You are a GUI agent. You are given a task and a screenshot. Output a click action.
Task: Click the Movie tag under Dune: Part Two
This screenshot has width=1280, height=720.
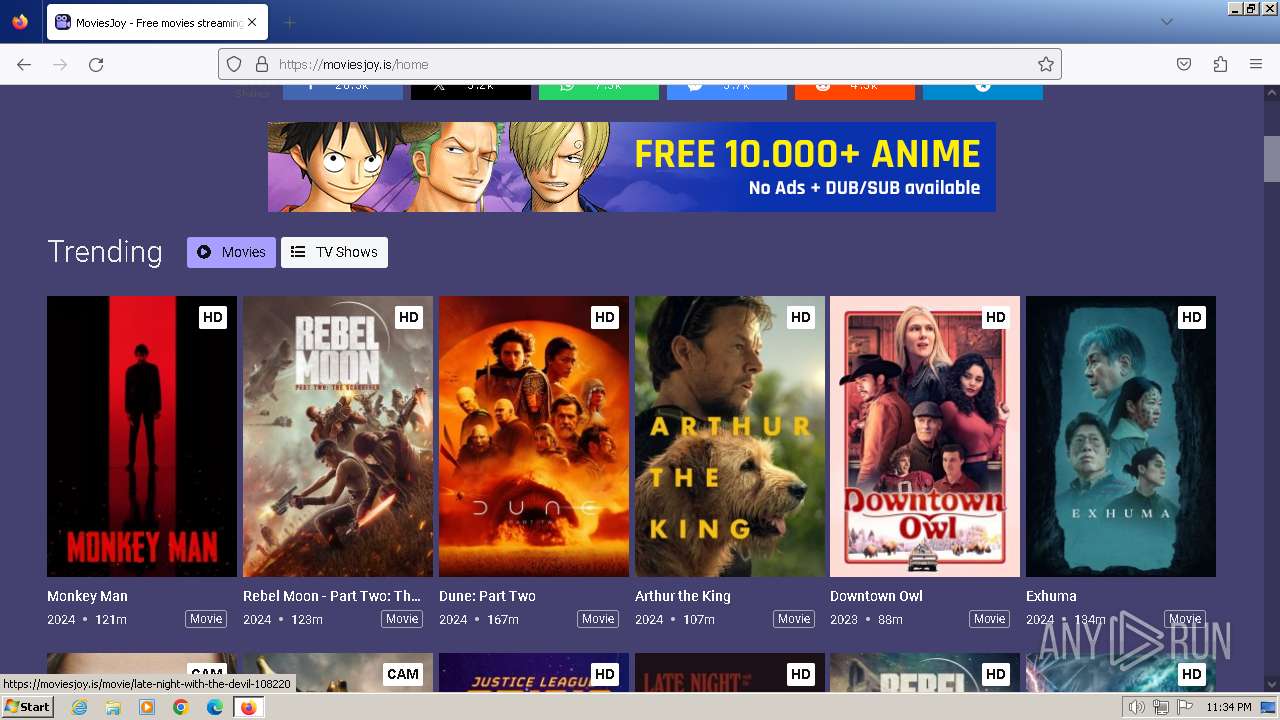598,619
